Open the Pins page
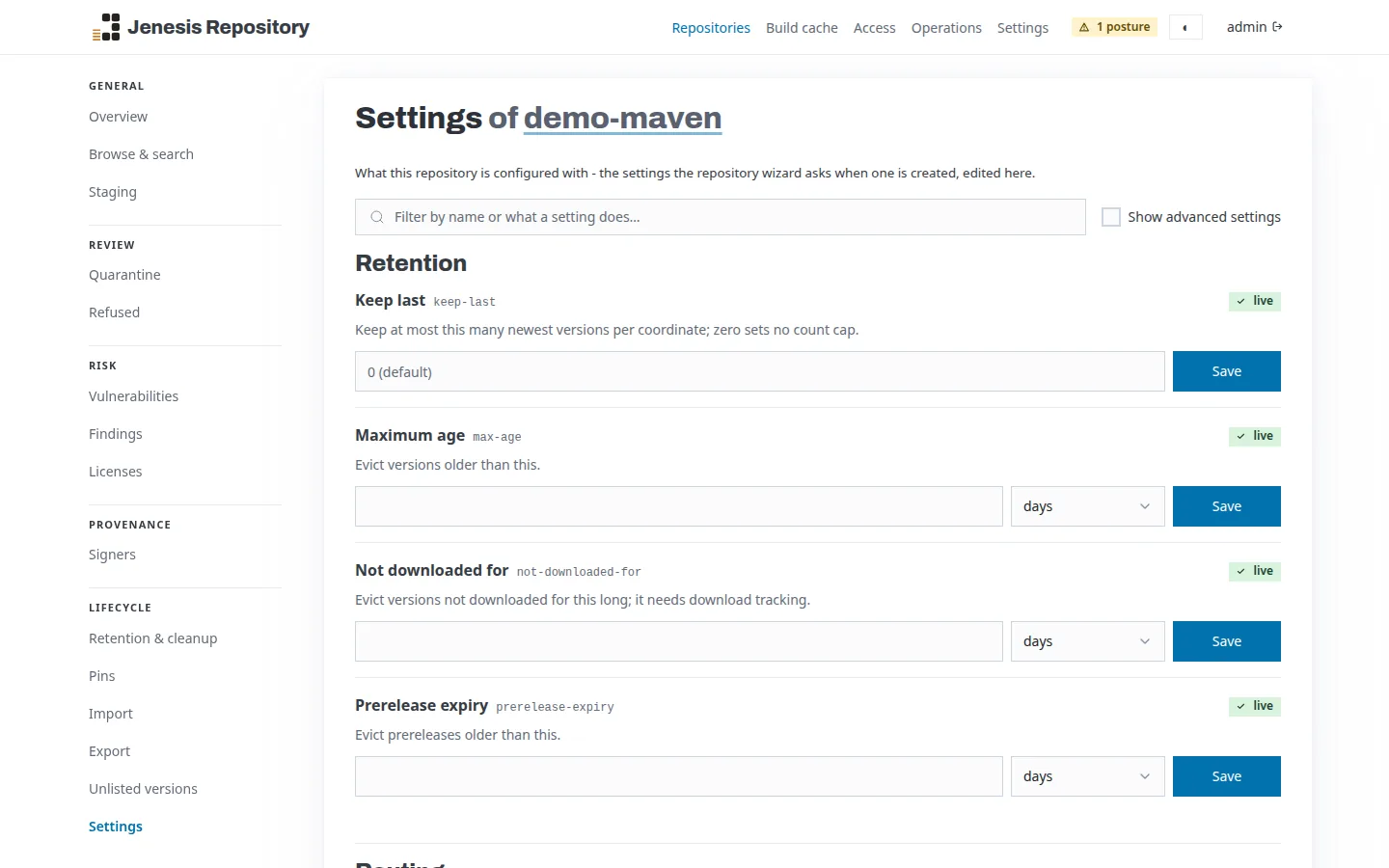 click(101, 676)
